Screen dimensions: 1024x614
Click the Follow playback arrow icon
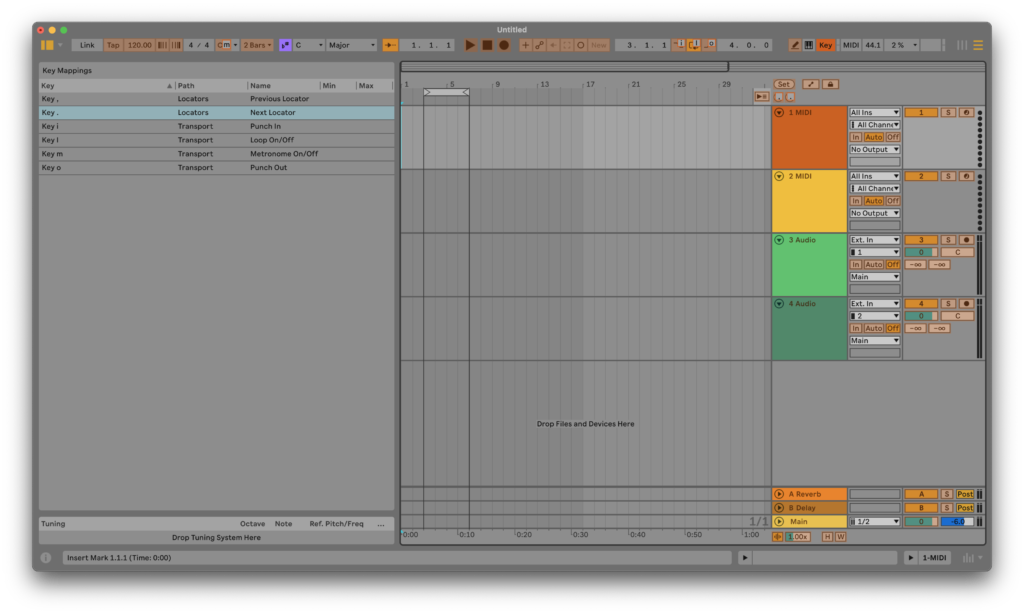(390, 45)
